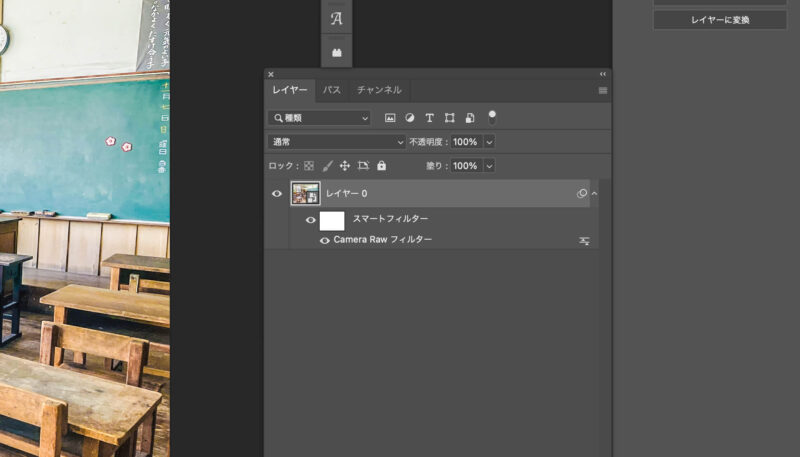Switch to the チャンネル tab
800x457 pixels.
[380, 90]
